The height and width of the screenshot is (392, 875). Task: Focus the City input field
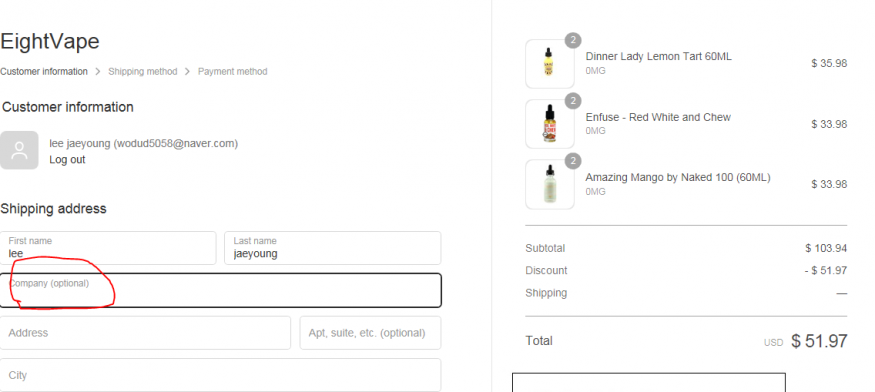pyautogui.click(x=220, y=375)
